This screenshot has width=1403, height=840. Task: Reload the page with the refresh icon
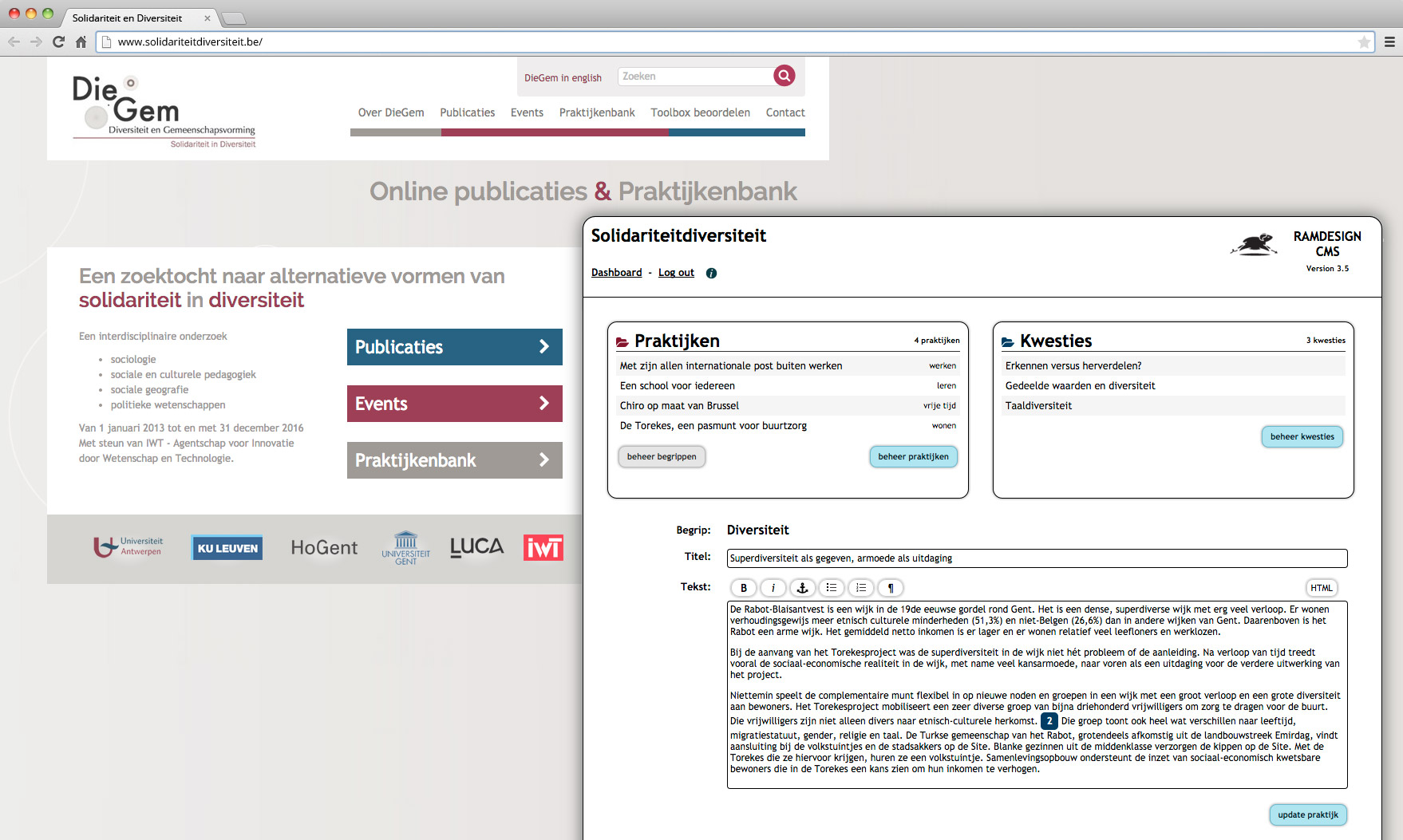point(58,41)
